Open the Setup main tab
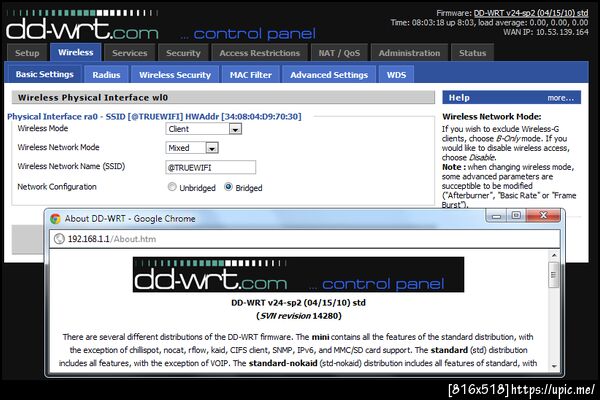This screenshot has width=600, height=400. [27, 52]
